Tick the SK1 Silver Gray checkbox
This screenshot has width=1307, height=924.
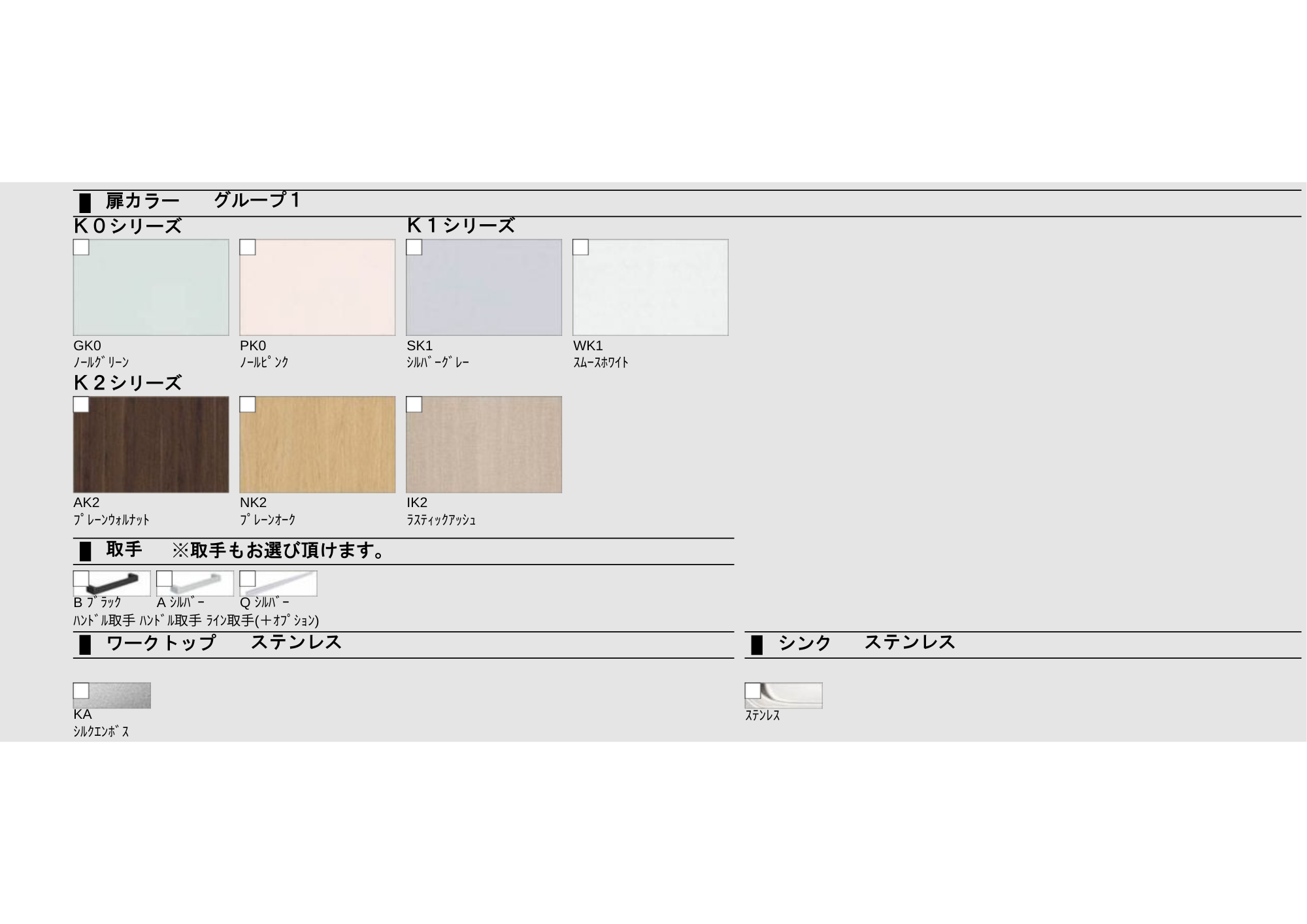point(414,247)
